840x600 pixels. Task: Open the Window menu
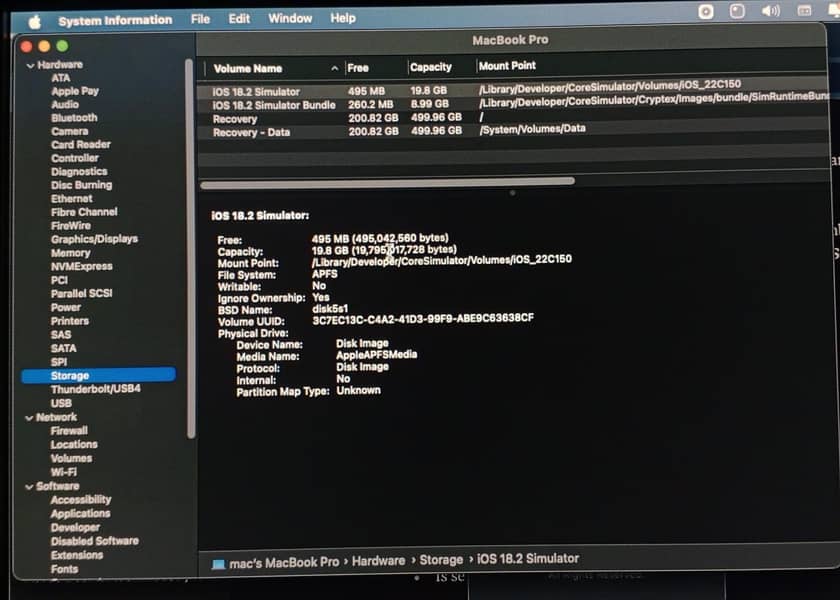290,18
